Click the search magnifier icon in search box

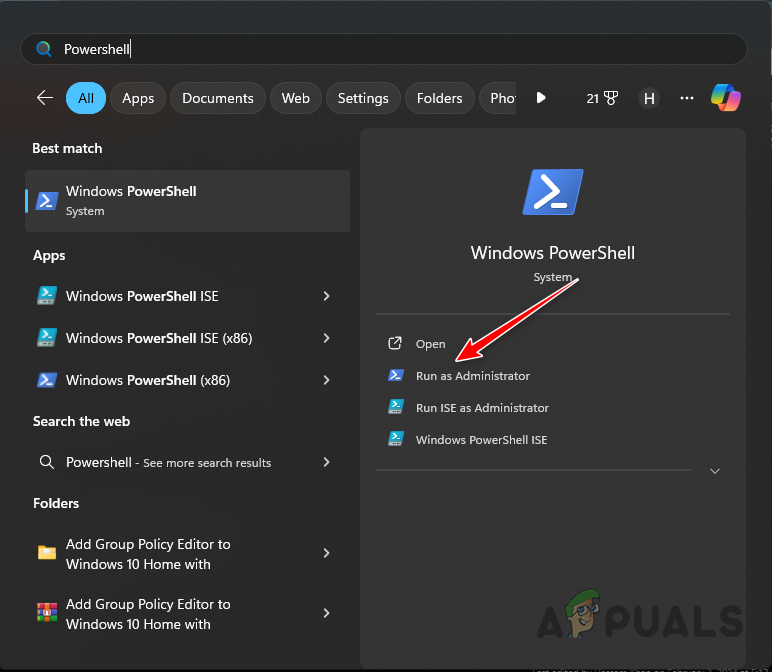pyautogui.click(x=43, y=49)
